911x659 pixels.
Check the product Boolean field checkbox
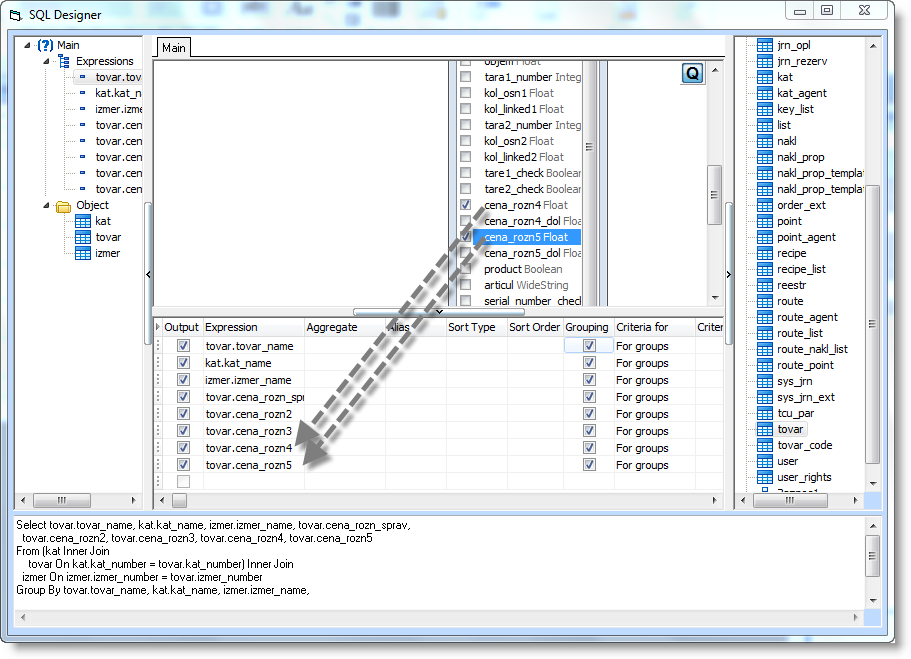coord(465,268)
